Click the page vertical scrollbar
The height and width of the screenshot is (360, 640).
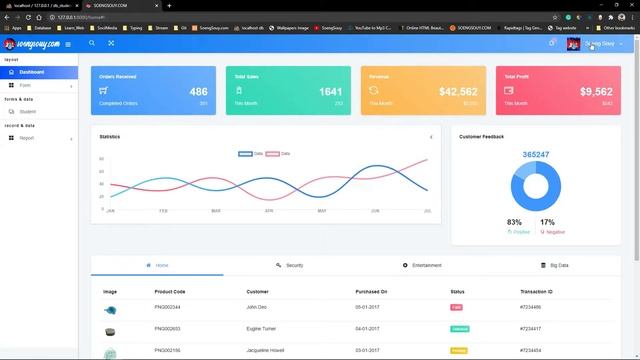click(x=637, y=149)
